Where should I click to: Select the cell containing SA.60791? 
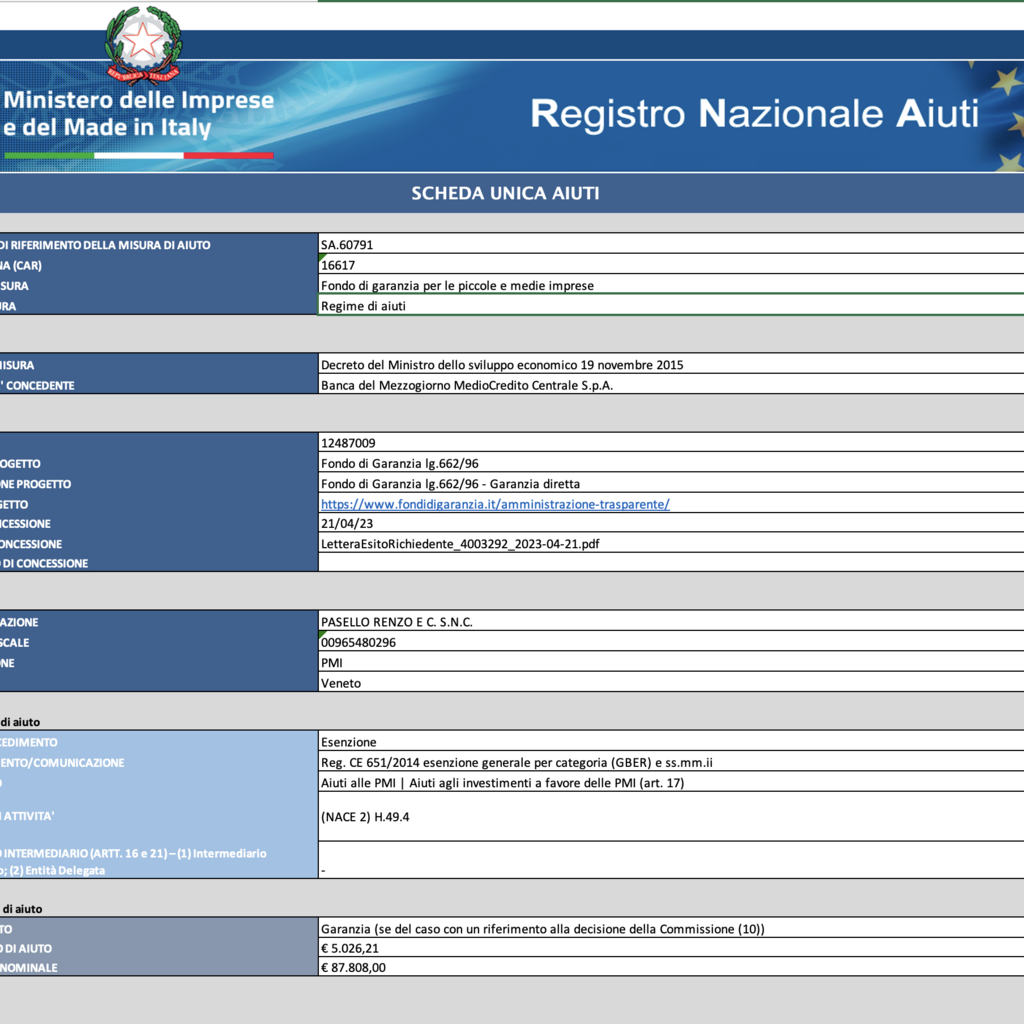pos(670,245)
